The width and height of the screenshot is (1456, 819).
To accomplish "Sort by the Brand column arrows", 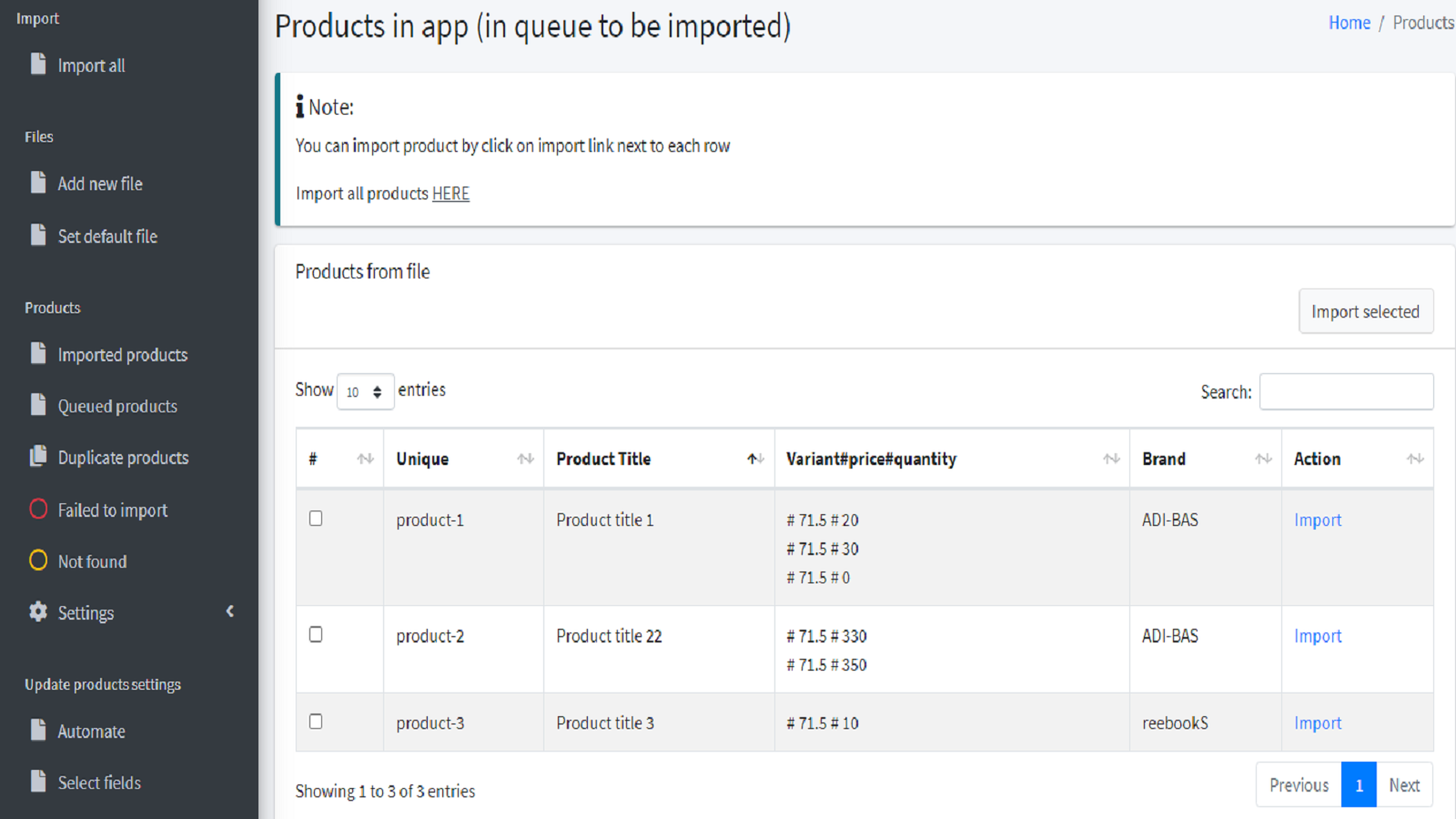I will (1263, 459).
